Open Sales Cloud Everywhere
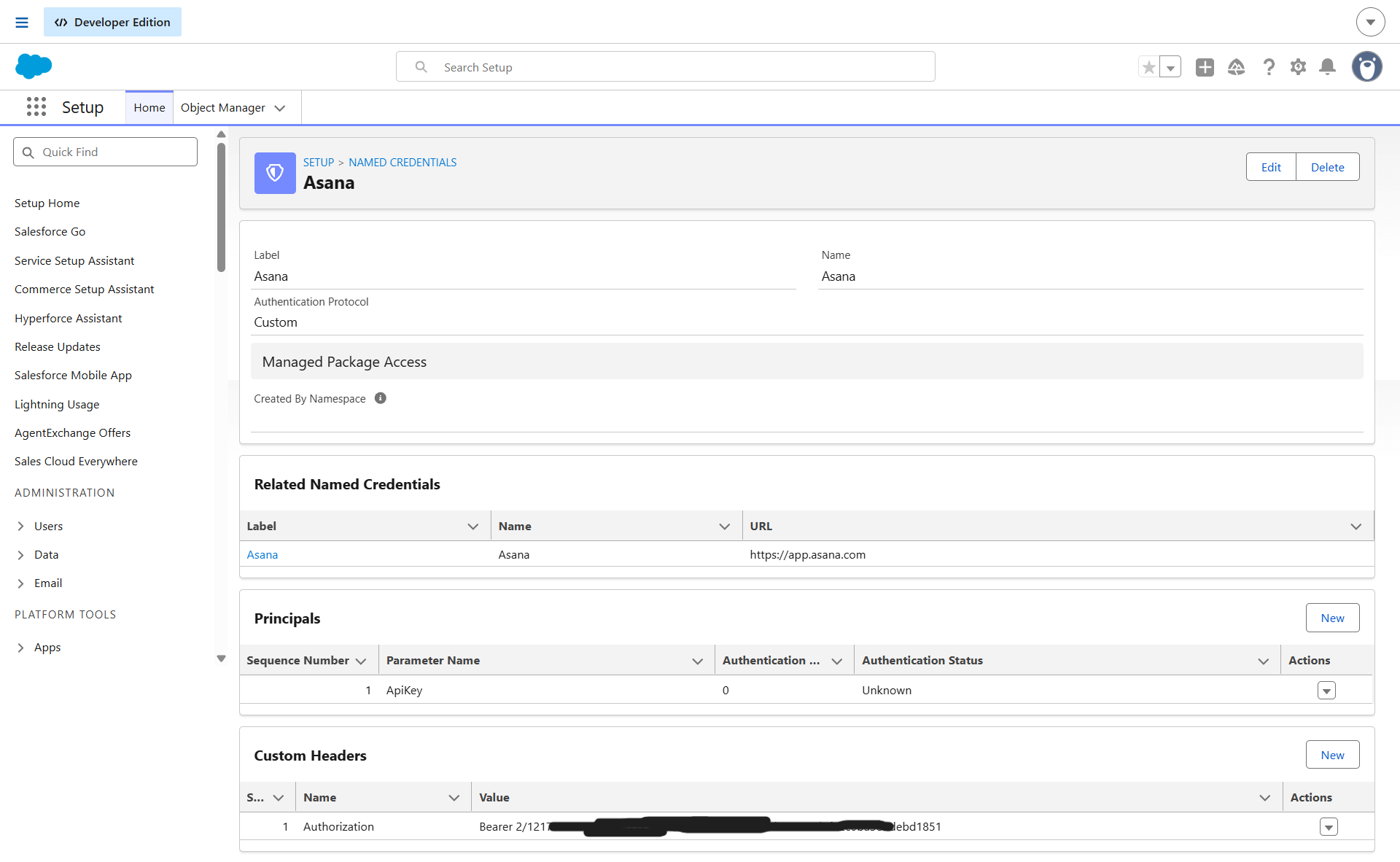Screen dimensions: 1400x862 point(76,461)
